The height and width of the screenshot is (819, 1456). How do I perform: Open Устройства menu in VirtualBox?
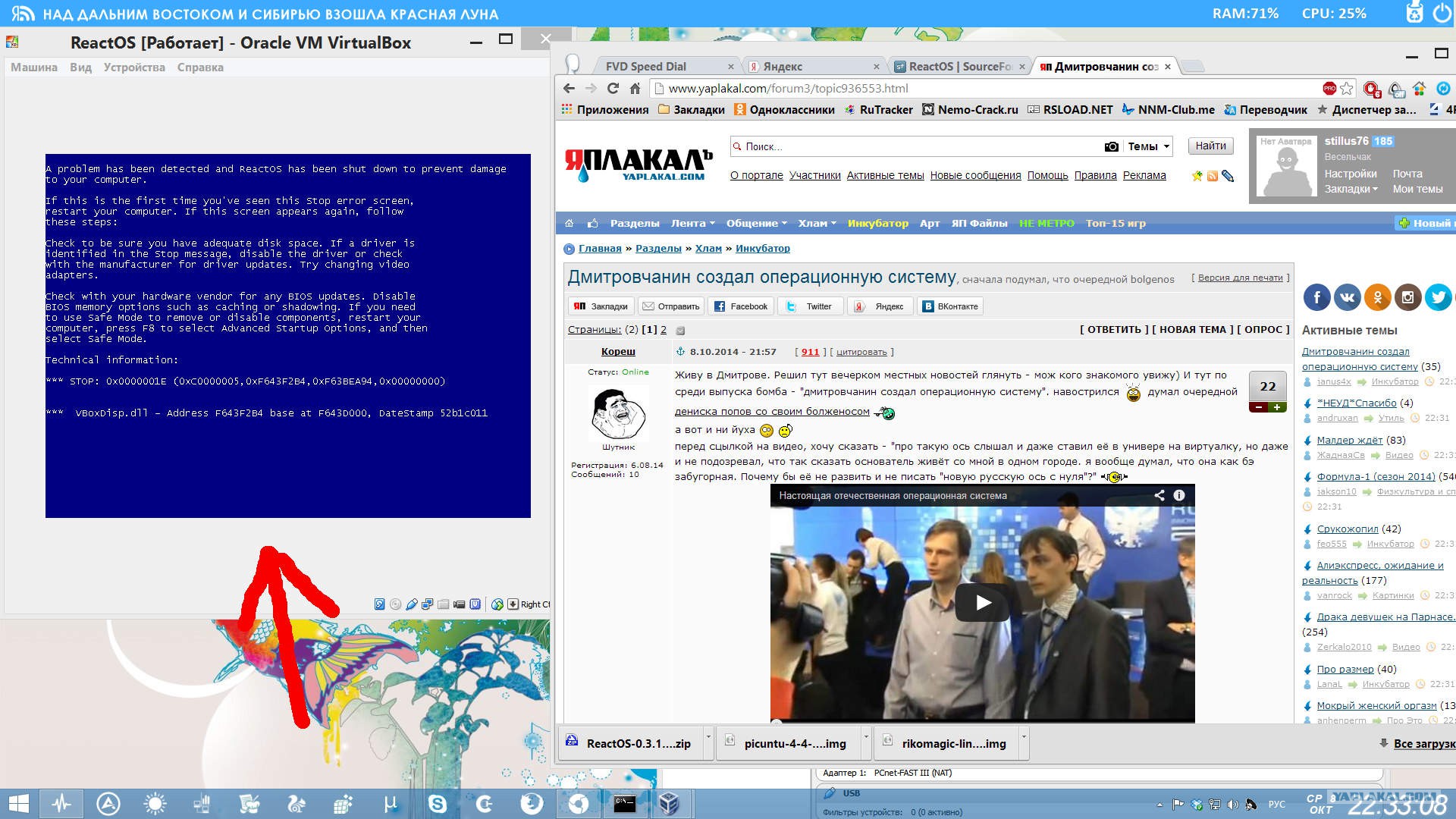click(134, 67)
